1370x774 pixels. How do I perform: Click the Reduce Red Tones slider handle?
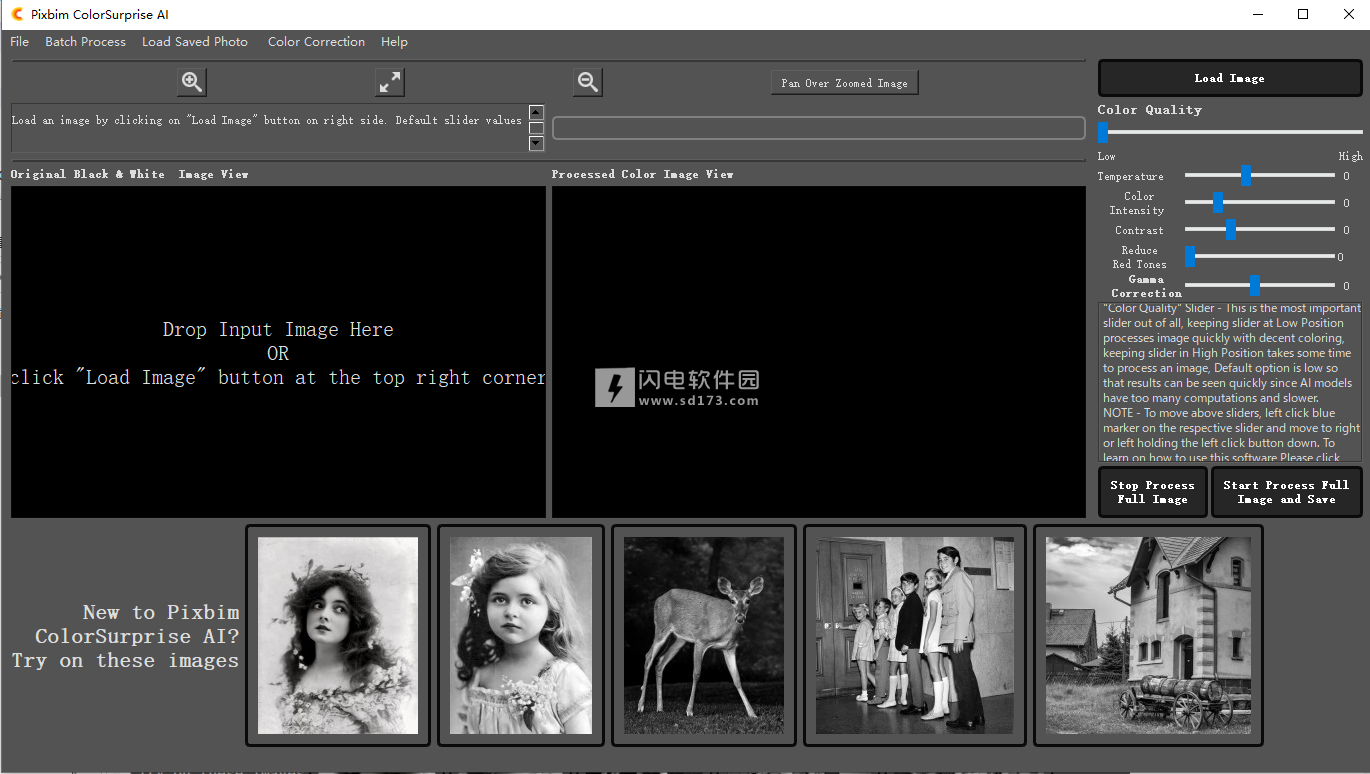(1190, 257)
